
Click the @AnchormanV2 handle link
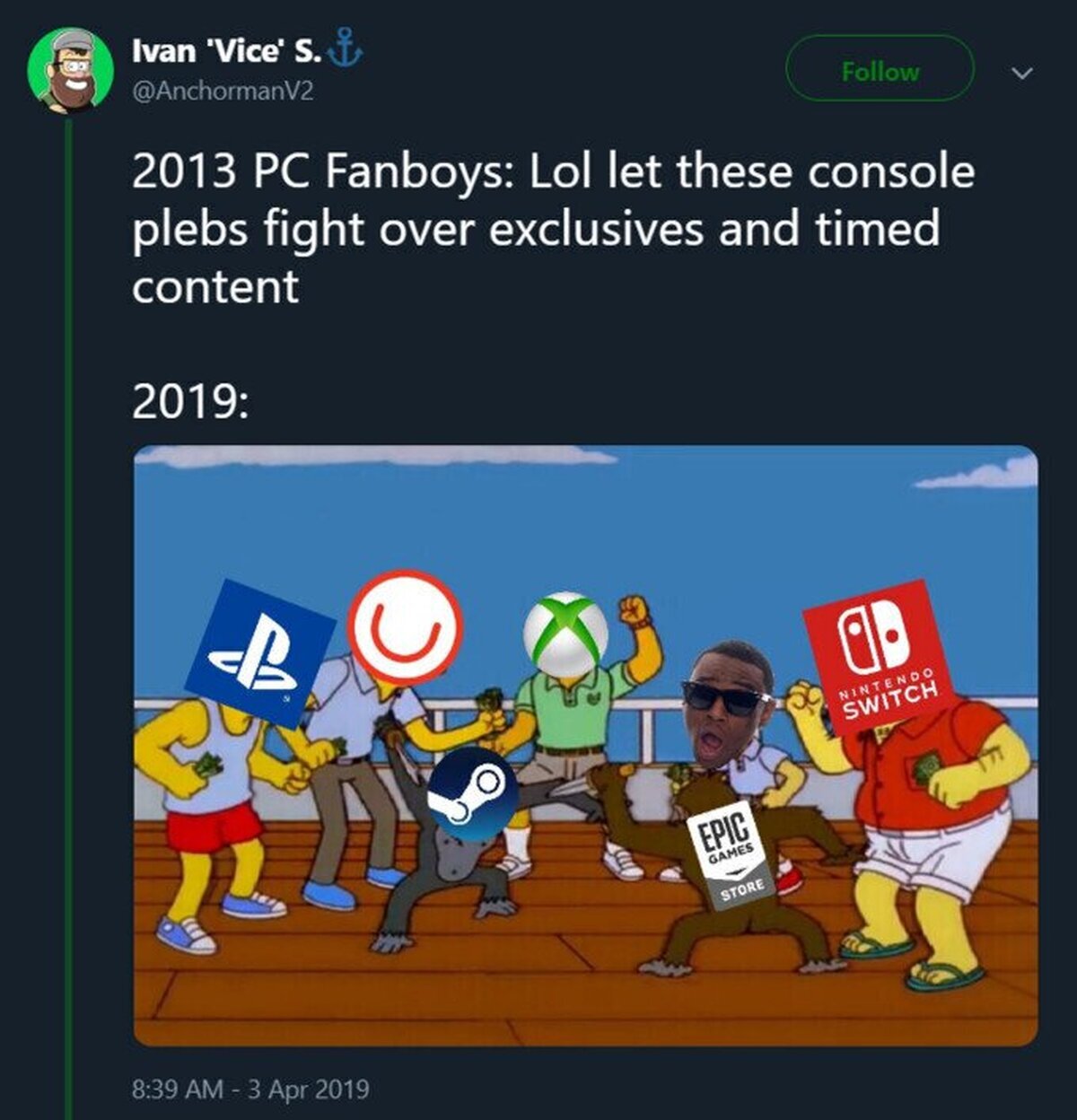(x=223, y=91)
